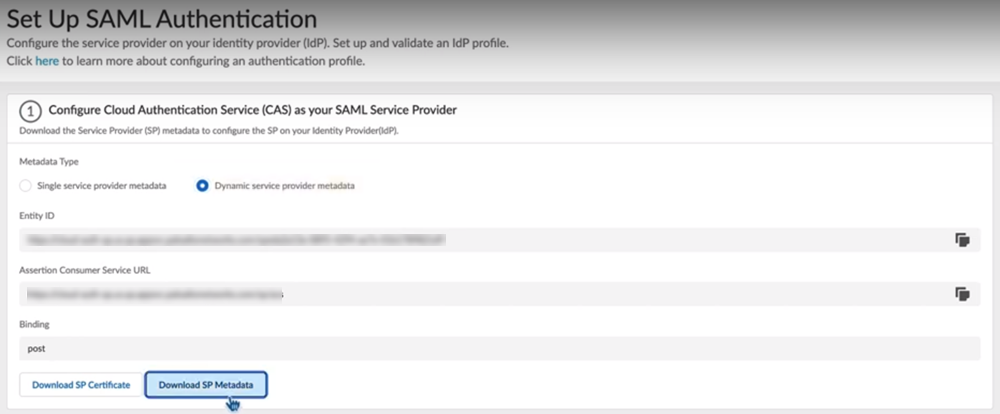Copy the Assertion Consumer Service URL

click(x=962, y=294)
